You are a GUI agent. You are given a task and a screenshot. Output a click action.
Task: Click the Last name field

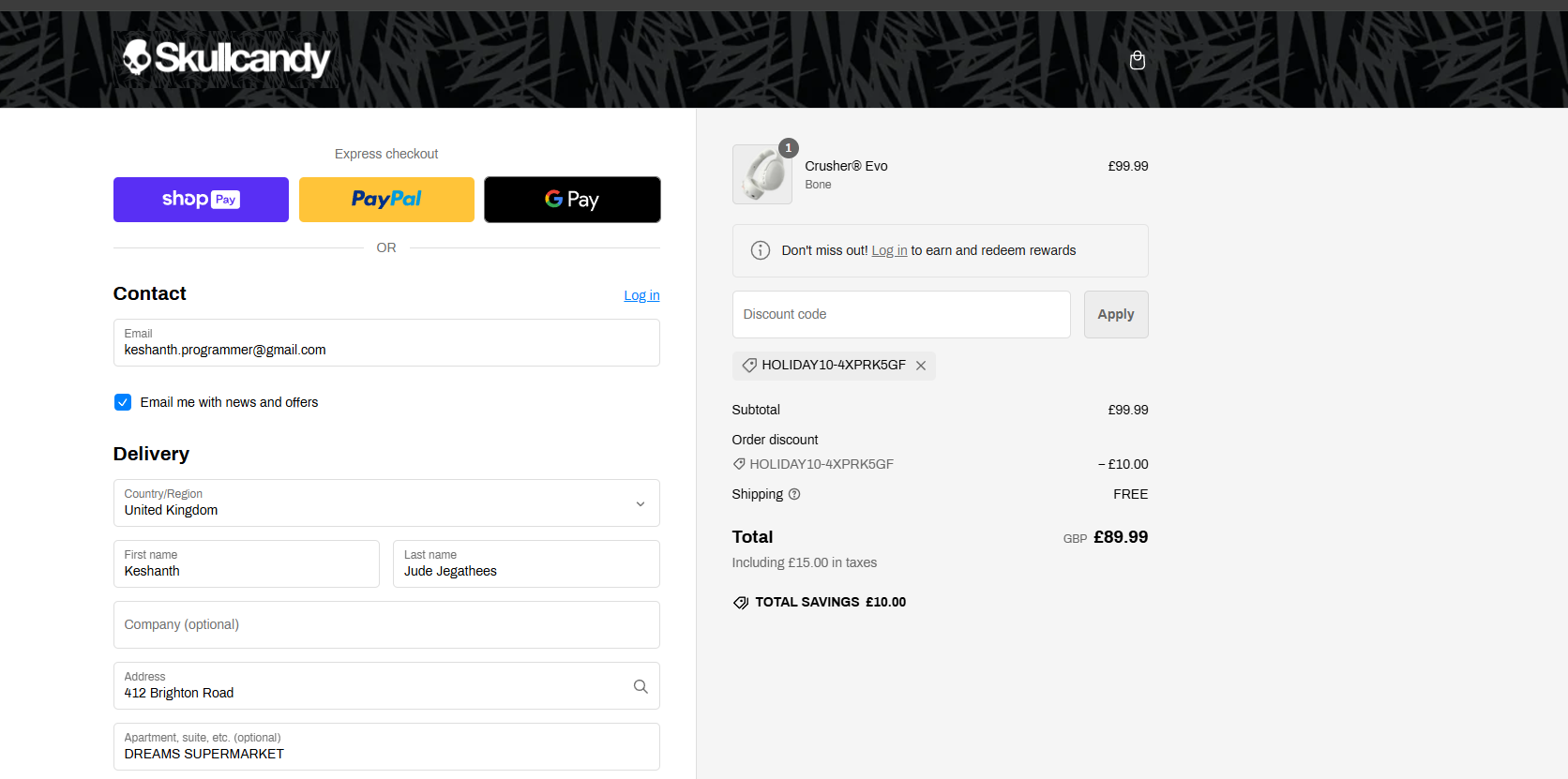tap(526, 564)
